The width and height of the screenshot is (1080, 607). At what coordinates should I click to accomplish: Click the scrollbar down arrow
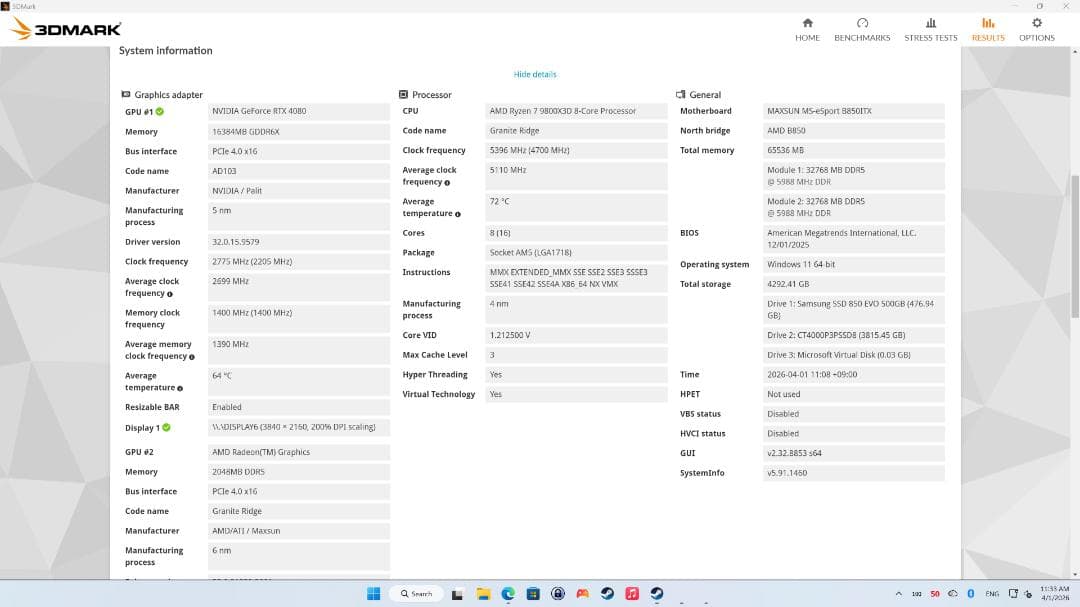coord(1074,575)
